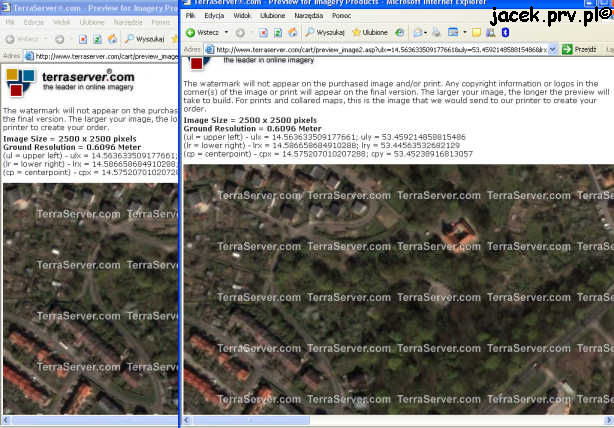Viewport: 614px width, 428px height.
Task: Click the '(cp = centerpoint)' coordinates line in front window
Action: click(328, 154)
